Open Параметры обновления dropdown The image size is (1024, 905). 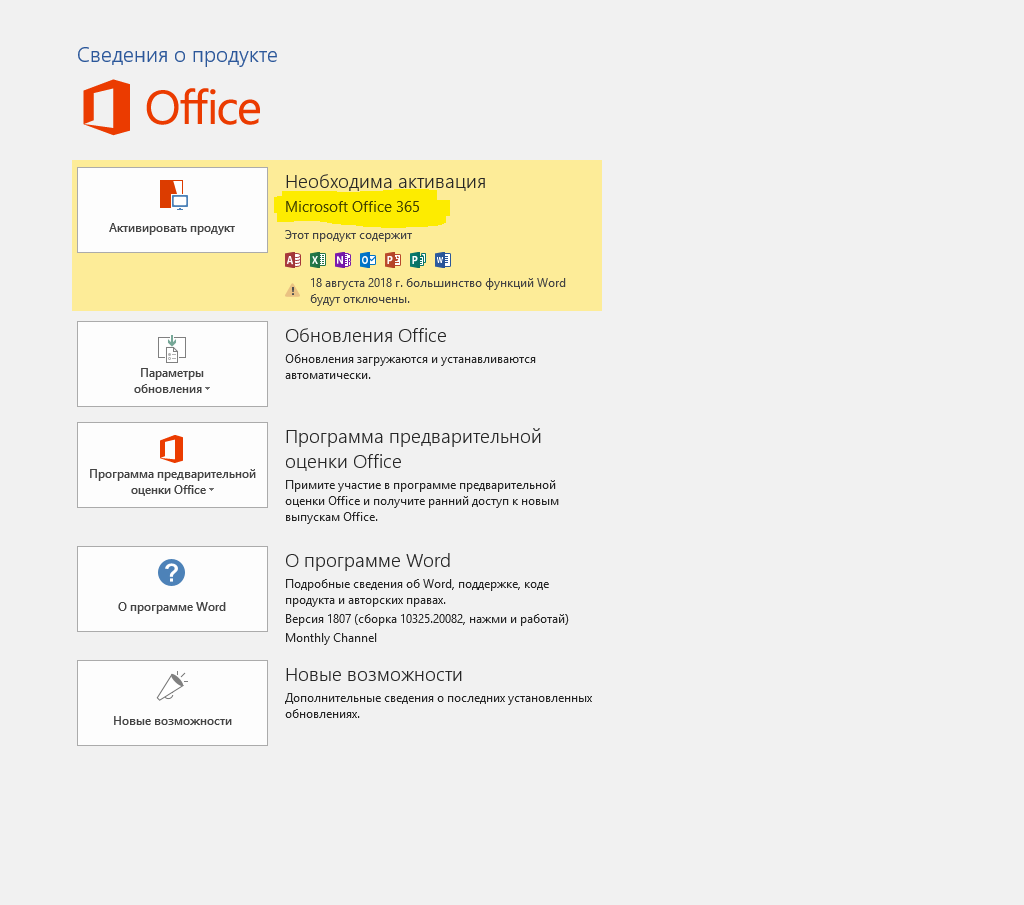(x=172, y=364)
